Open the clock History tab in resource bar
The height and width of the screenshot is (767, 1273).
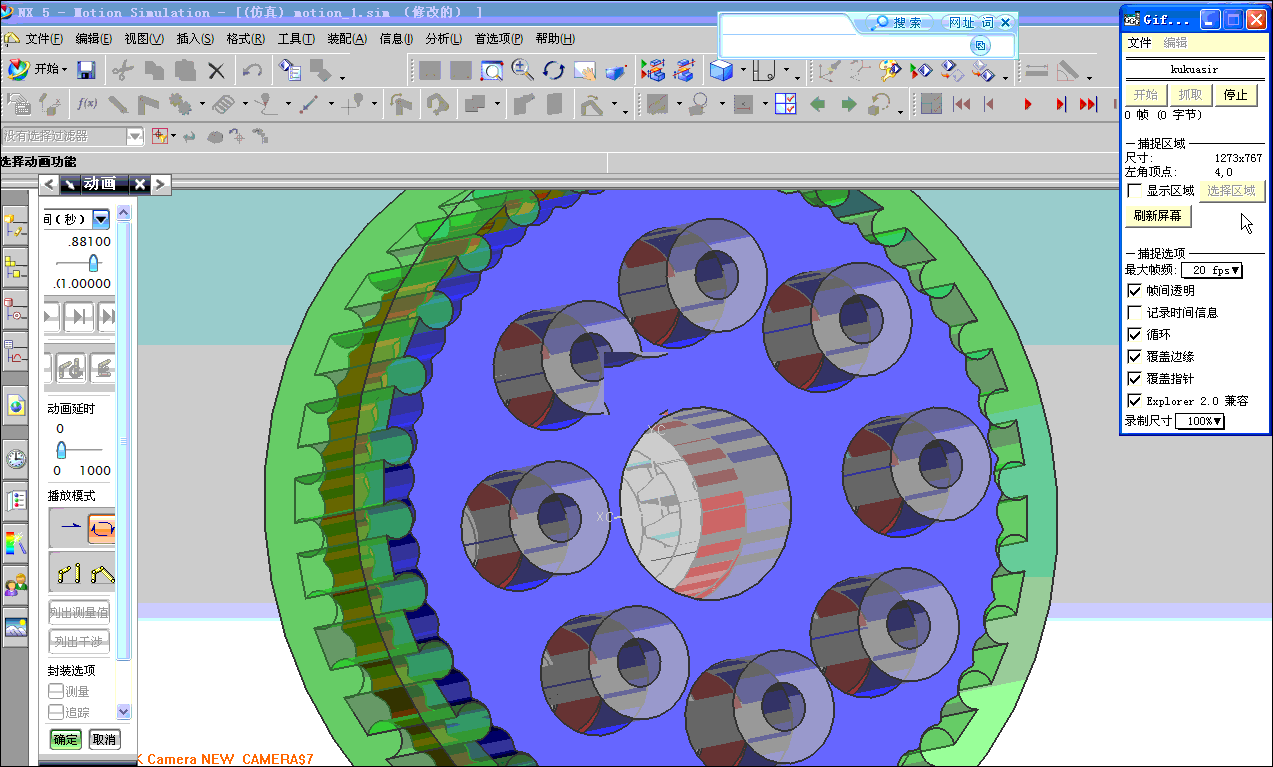tap(15, 459)
